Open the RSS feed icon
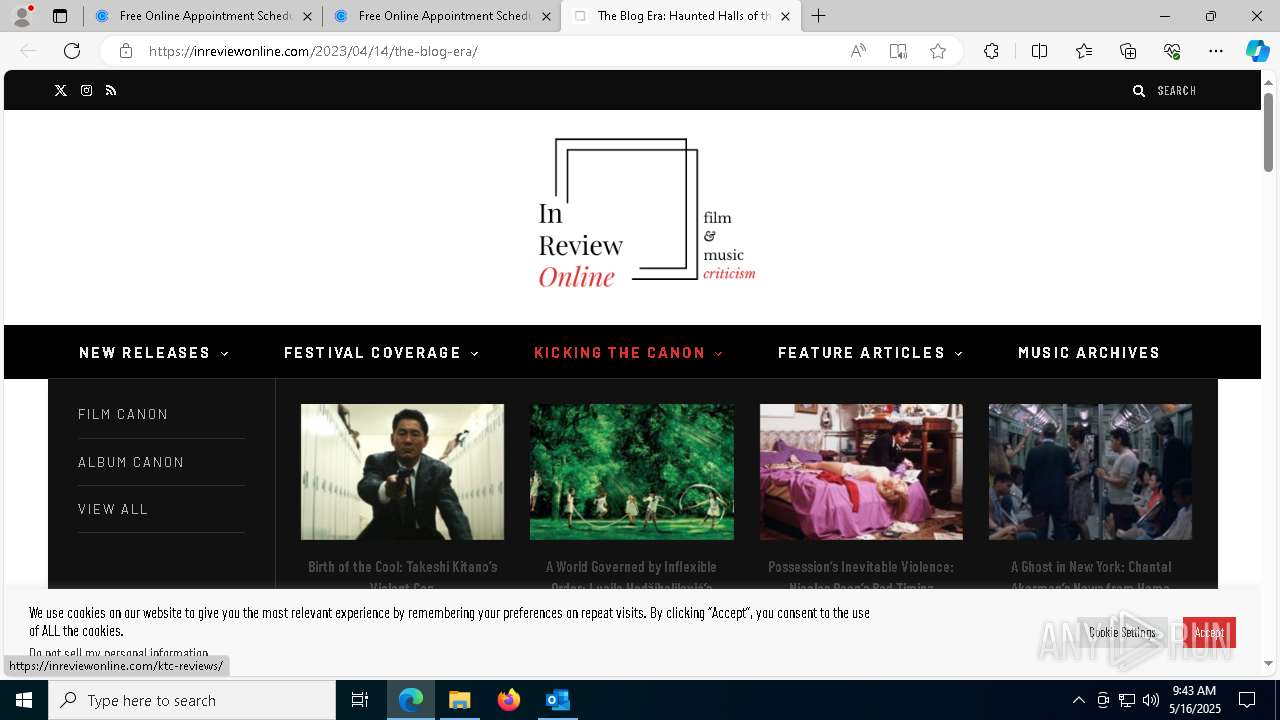1280x720 pixels. coord(111,91)
